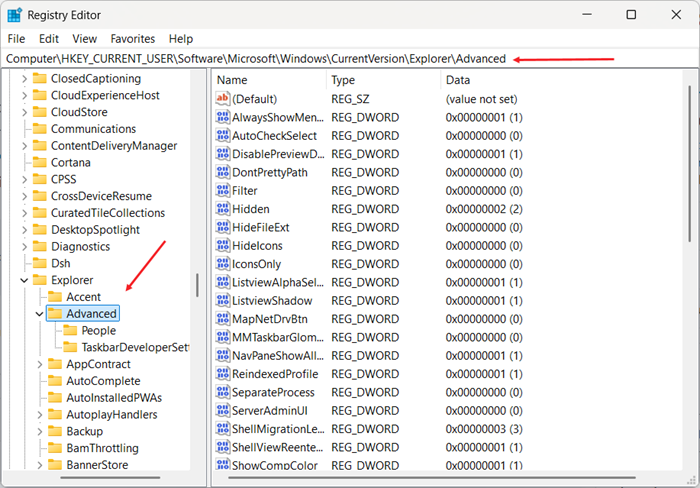Expand the CloudExperienceHost key
The image size is (700, 488).
click(25, 95)
